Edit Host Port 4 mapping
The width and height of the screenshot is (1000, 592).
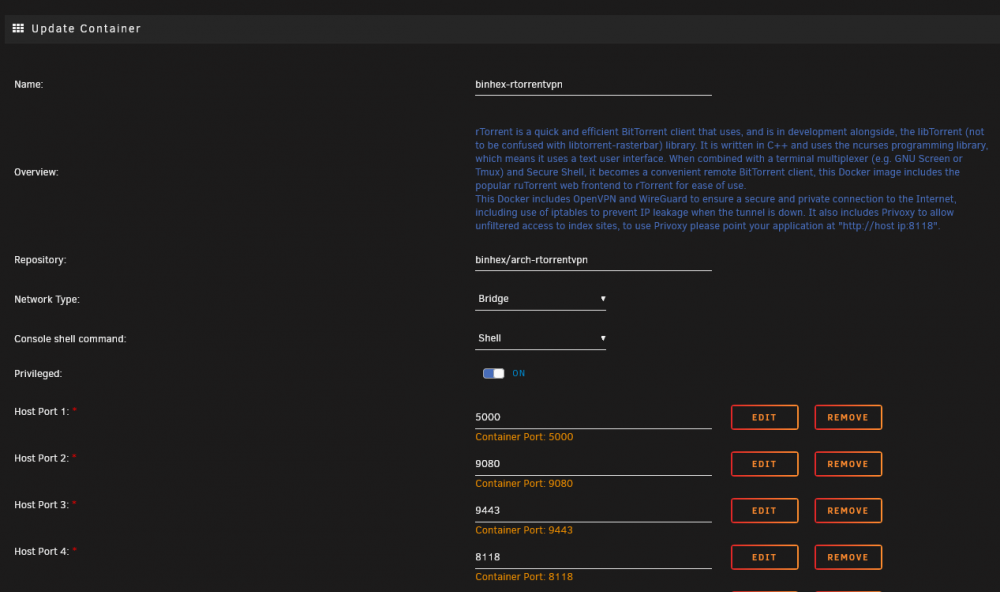pyautogui.click(x=764, y=557)
